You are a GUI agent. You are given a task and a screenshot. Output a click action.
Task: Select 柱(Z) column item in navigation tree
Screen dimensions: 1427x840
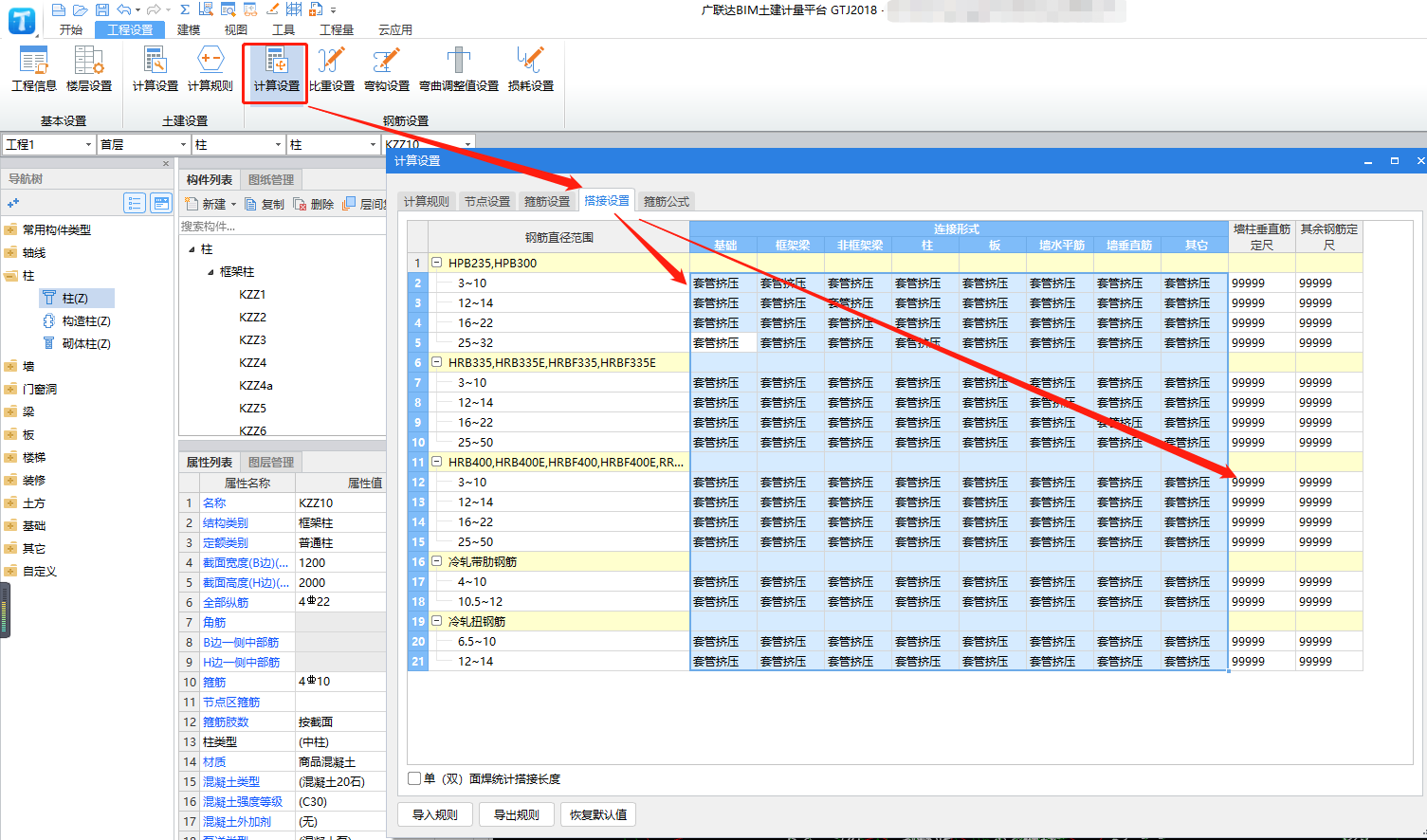pos(78,298)
